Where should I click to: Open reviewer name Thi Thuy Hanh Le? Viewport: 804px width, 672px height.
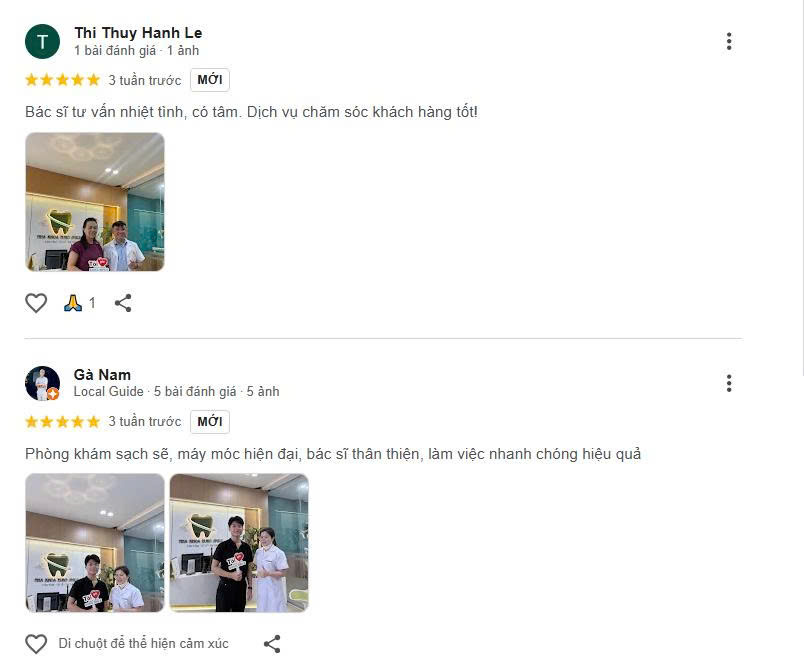[x=138, y=33]
